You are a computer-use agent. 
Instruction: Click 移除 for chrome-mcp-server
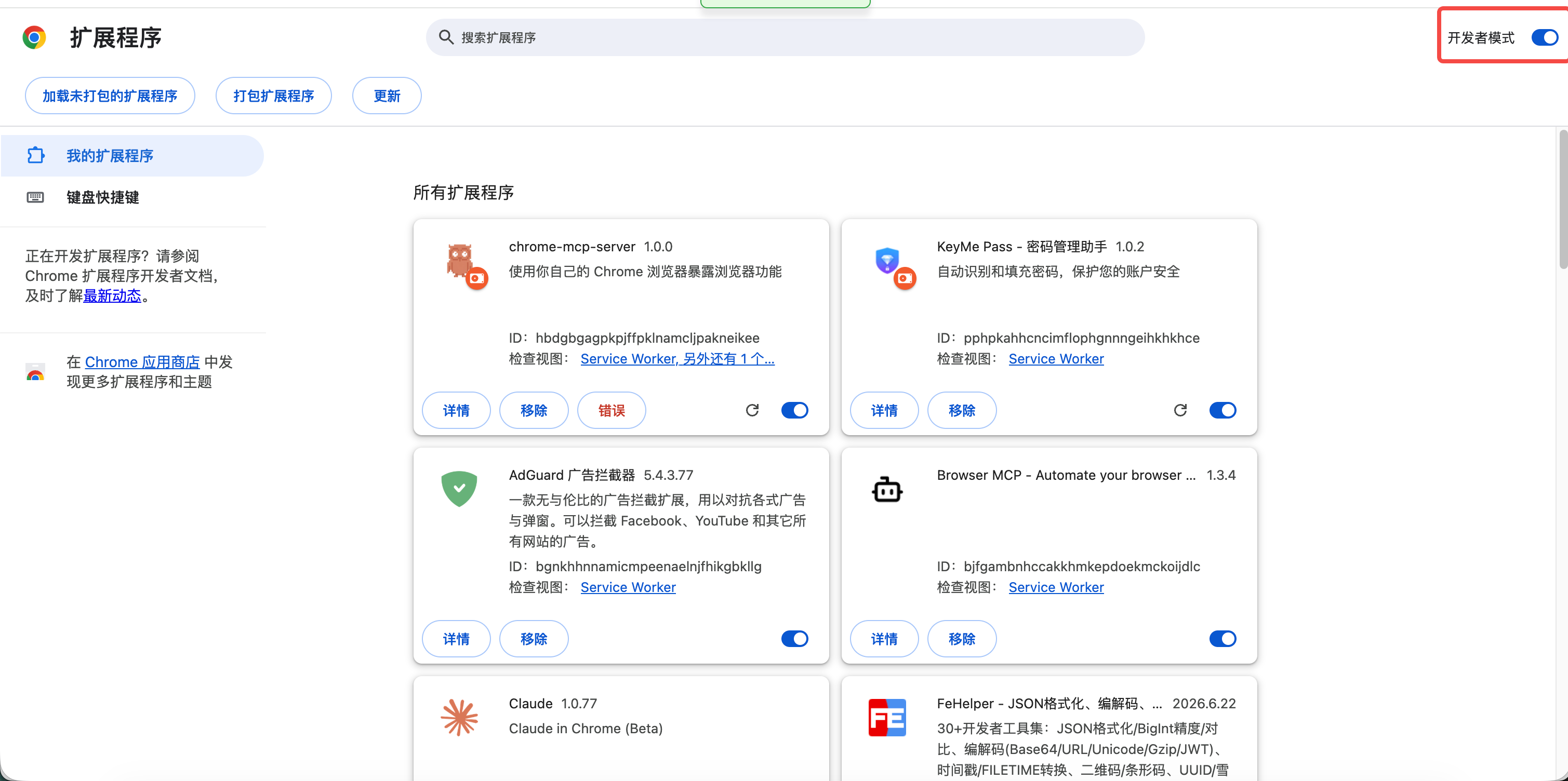[534, 410]
